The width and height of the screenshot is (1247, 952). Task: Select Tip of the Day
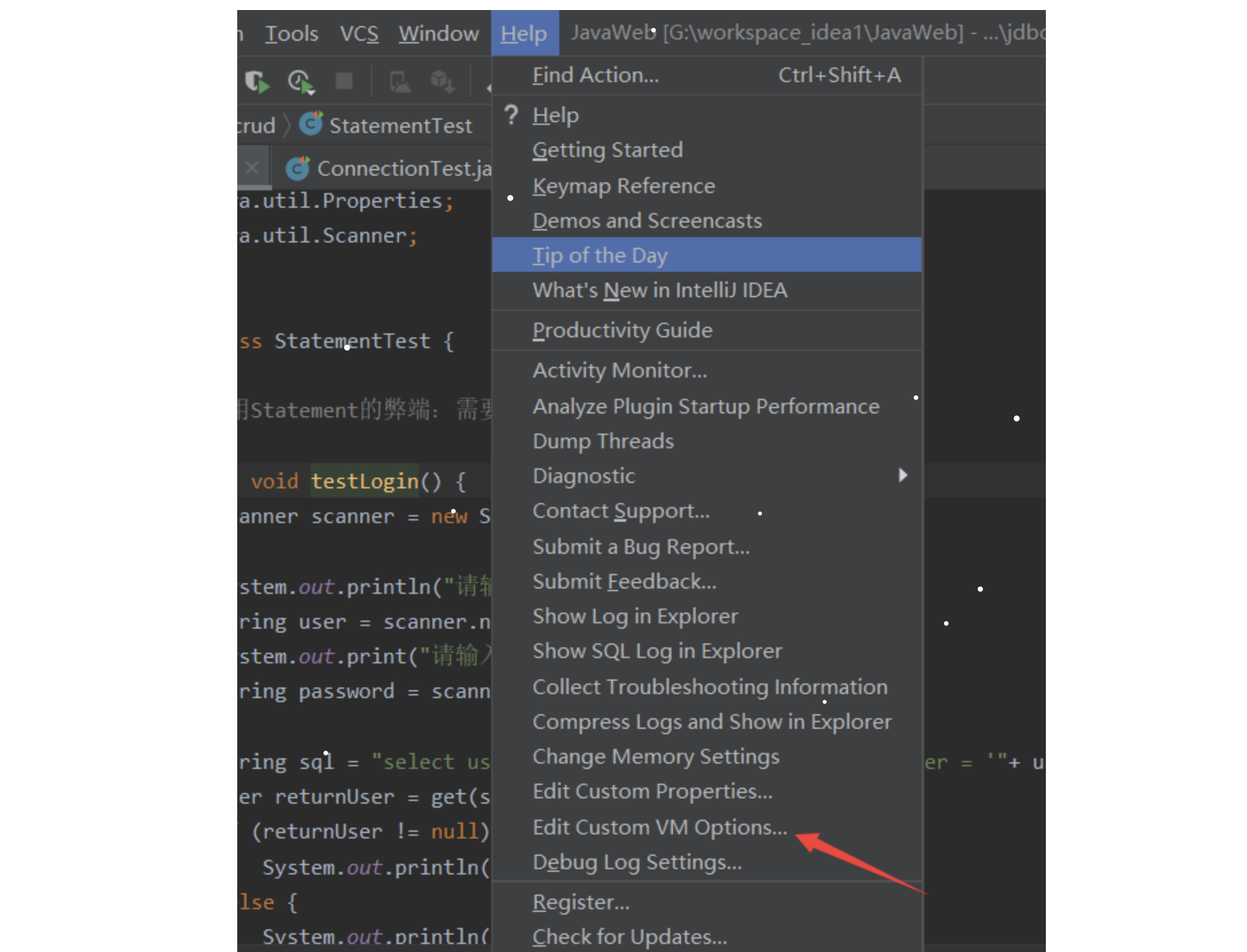tap(707, 255)
